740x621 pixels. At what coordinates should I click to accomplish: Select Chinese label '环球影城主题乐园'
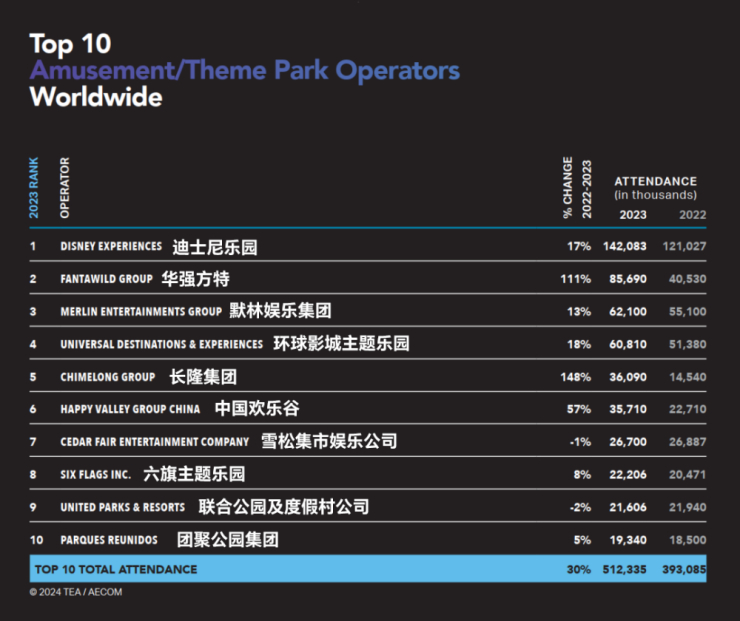pos(341,344)
